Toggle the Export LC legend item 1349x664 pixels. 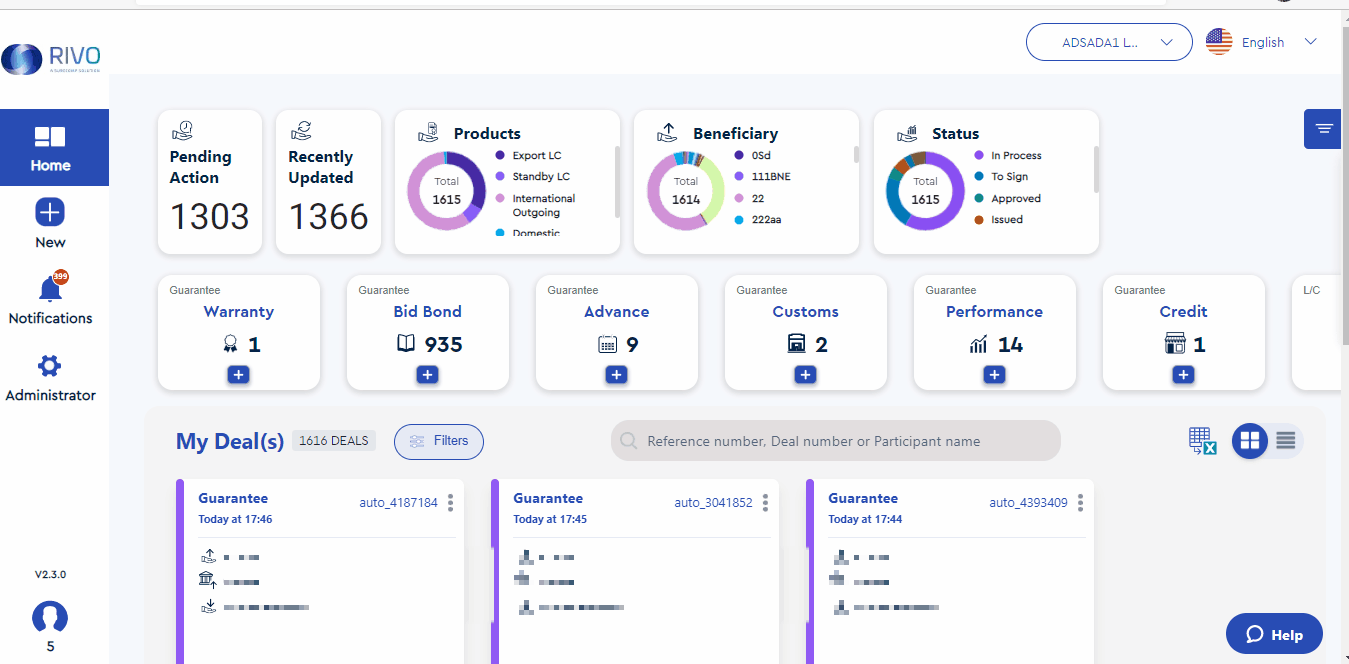pos(528,156)
